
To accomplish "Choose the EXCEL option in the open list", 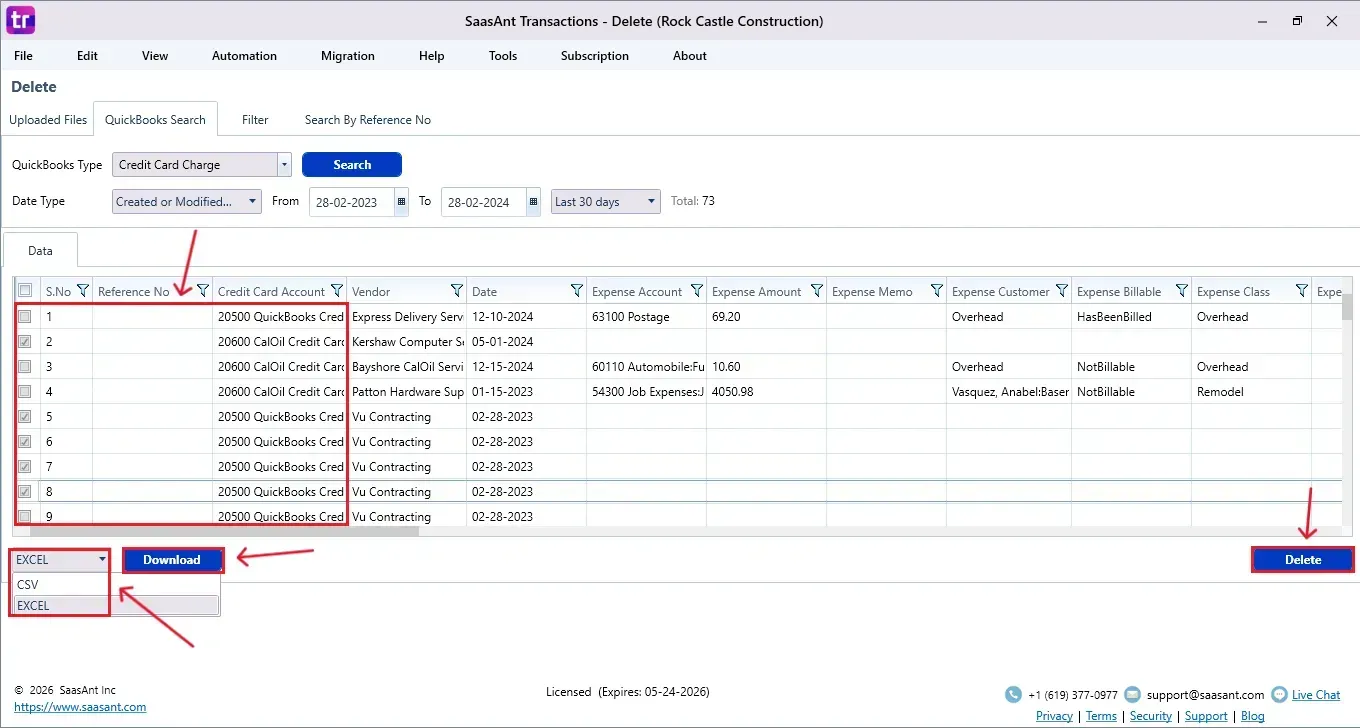I will [115, 605].
